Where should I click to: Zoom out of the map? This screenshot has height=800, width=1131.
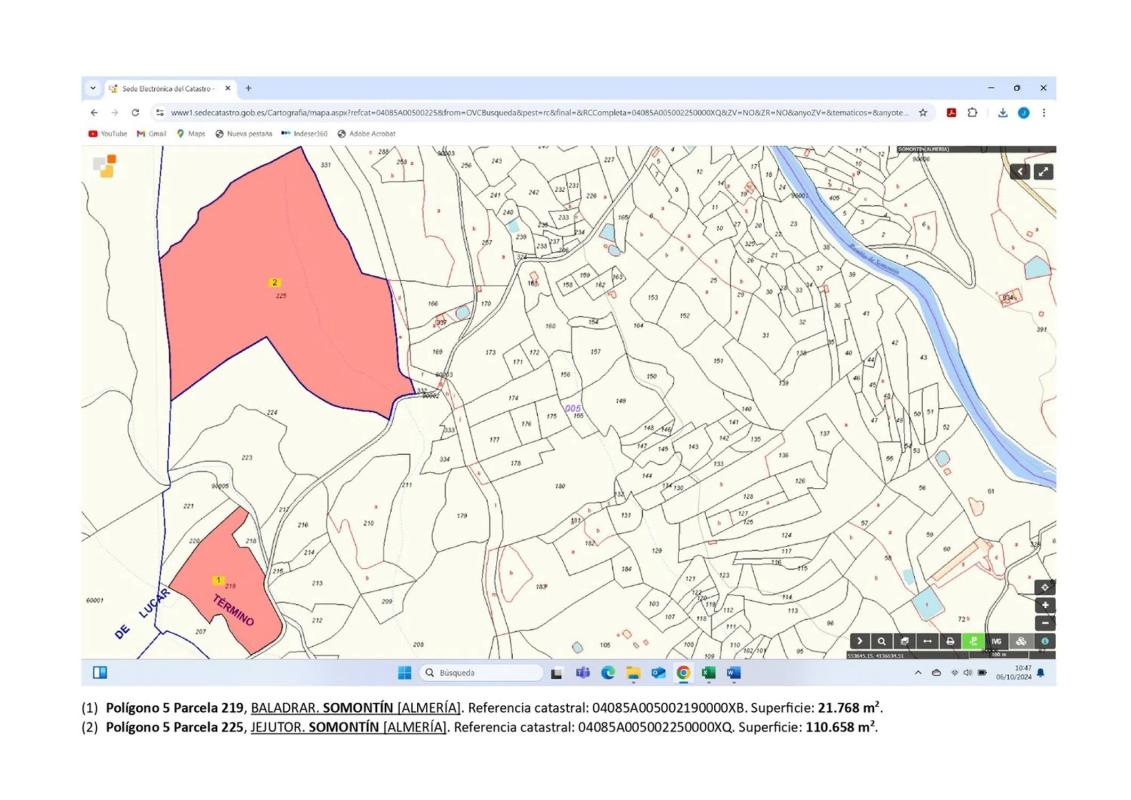point(1045,622)
